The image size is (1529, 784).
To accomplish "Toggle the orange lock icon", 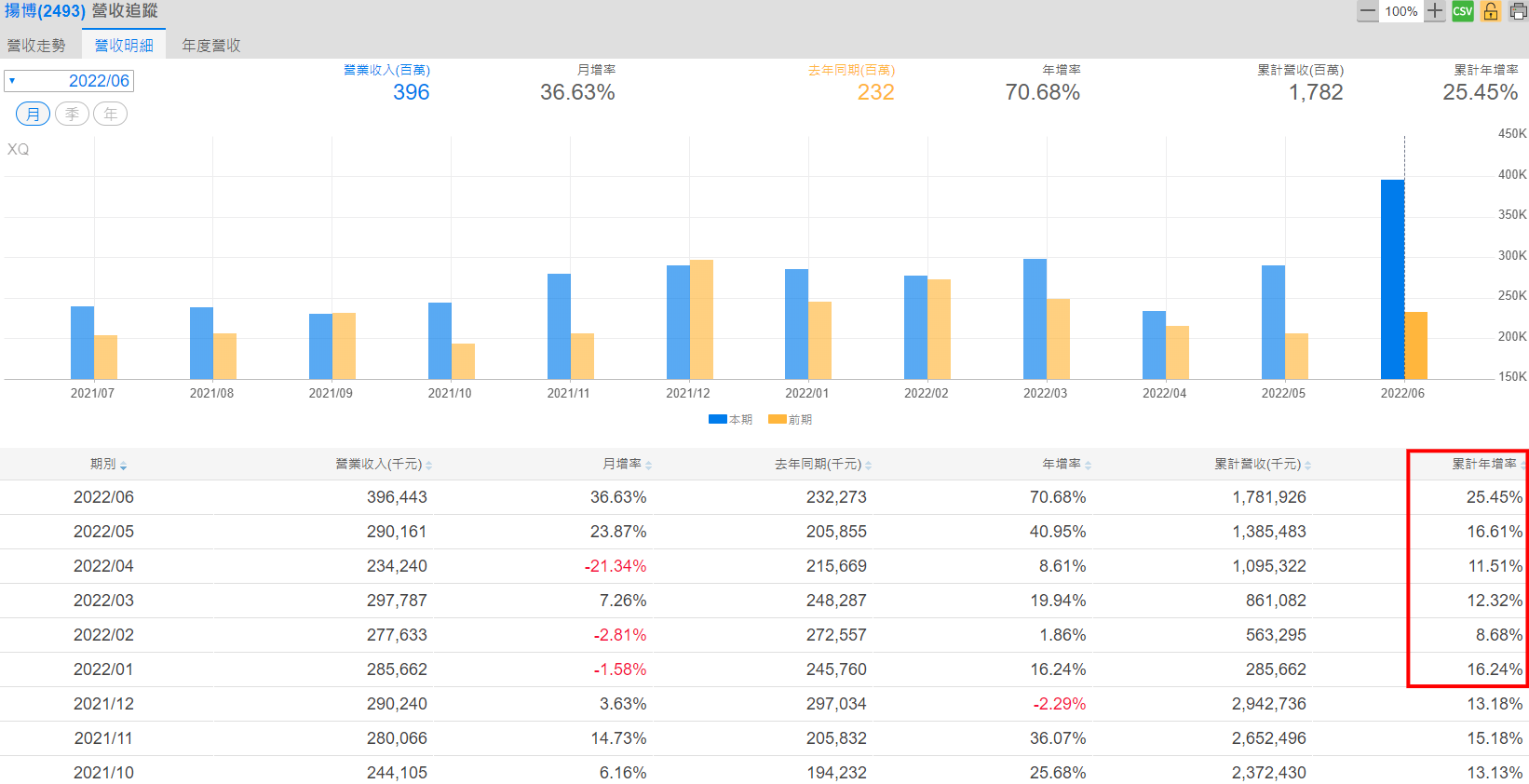I will tap(1491, 11).
